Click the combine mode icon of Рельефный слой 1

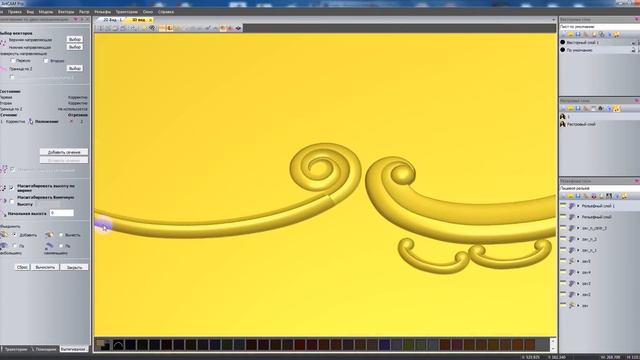[x=572, y=206]
